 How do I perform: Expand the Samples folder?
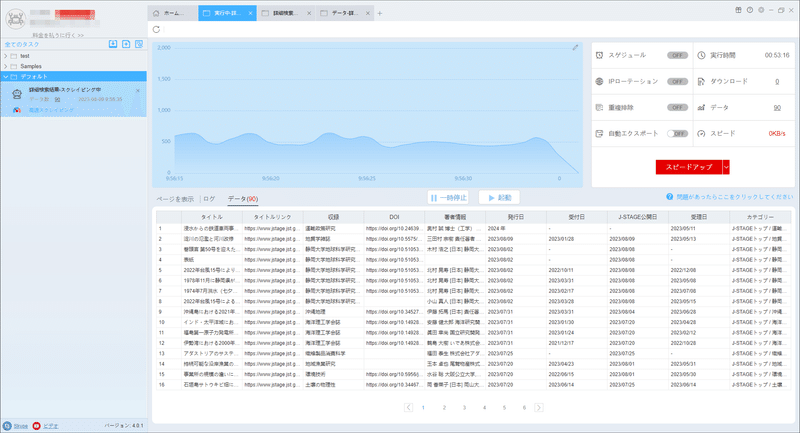click(6, 66)
